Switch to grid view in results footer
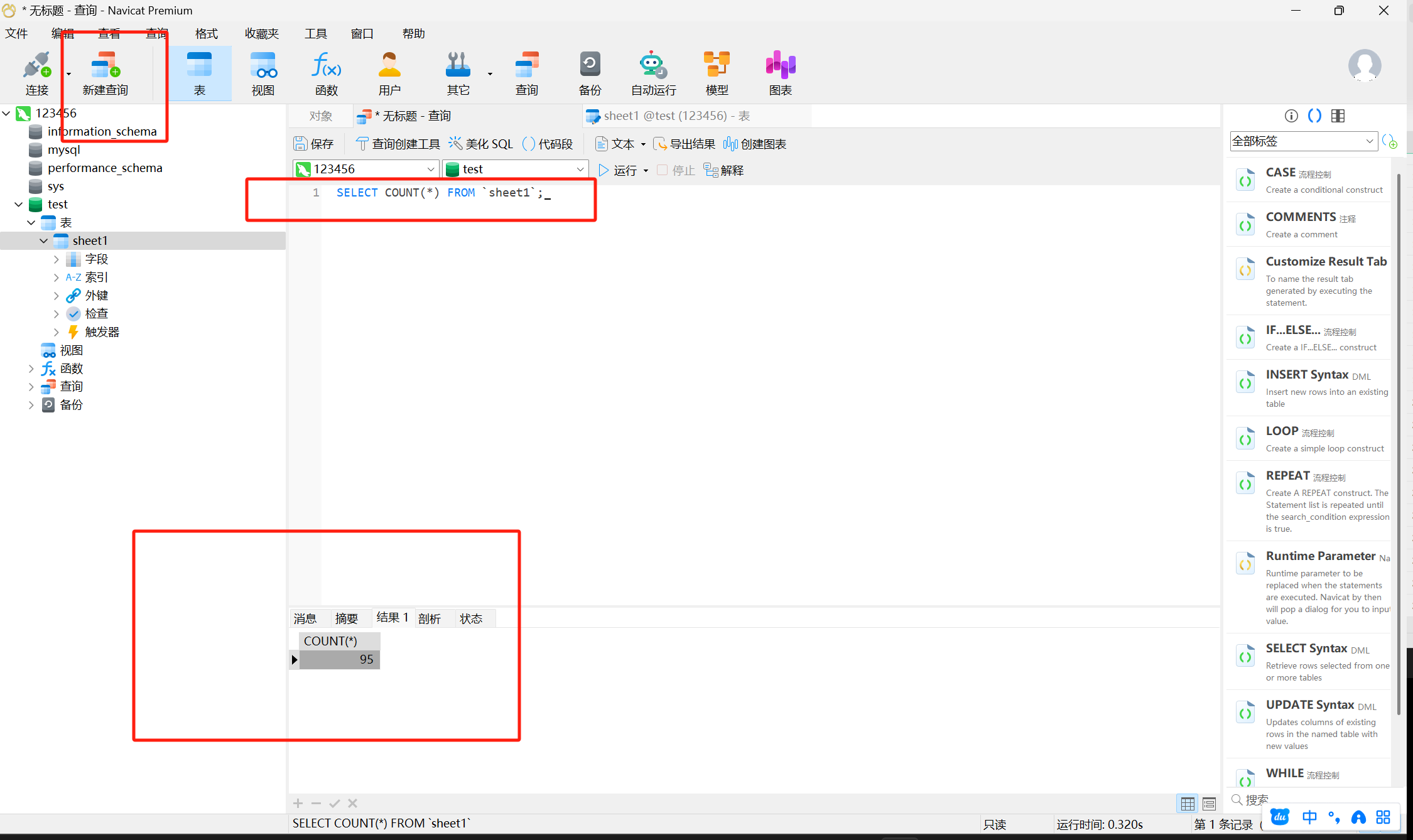Screen dimensions: 1413x840 point(1188,803)
